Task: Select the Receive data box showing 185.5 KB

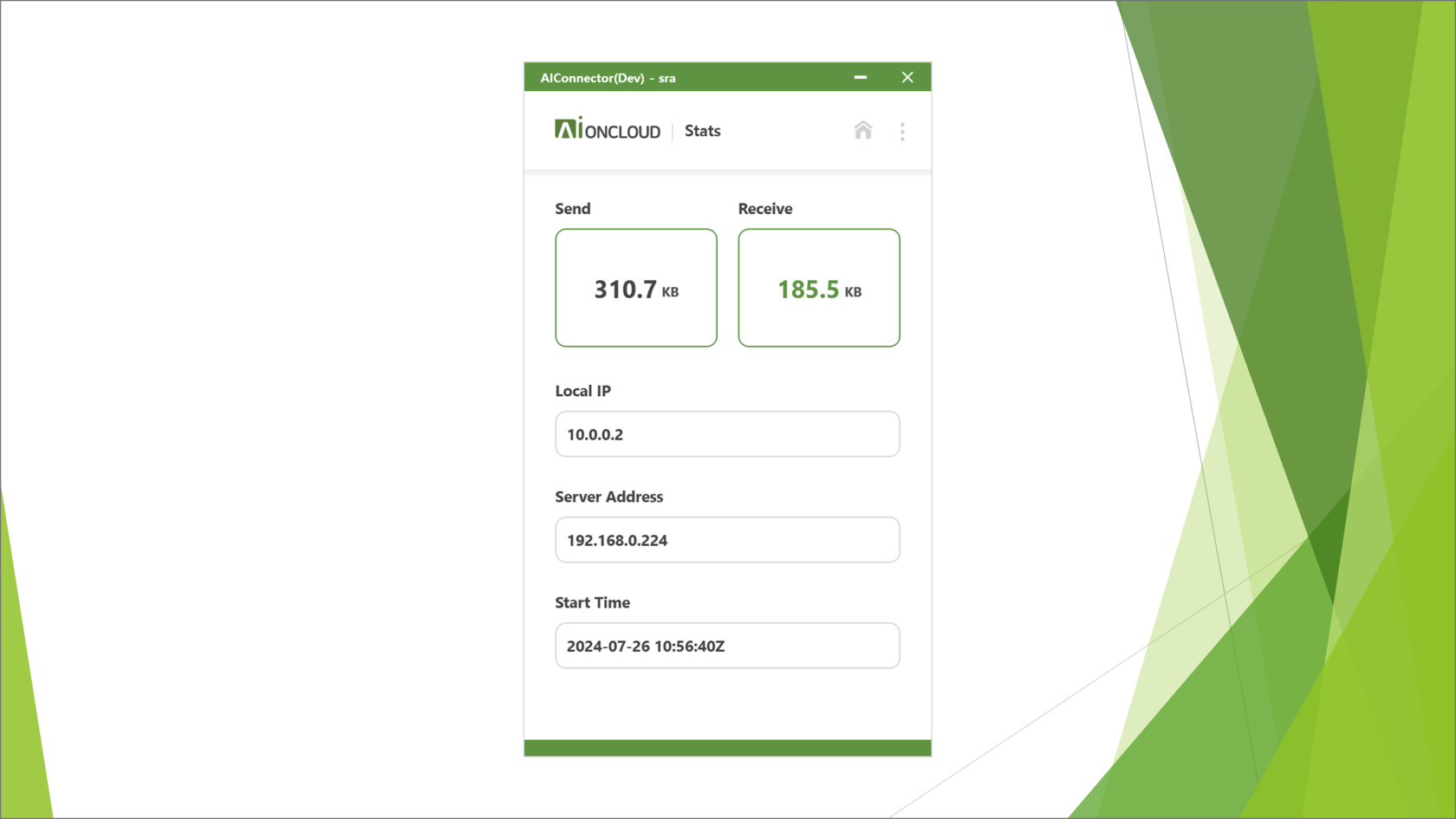Action: [x=818, y=288]
